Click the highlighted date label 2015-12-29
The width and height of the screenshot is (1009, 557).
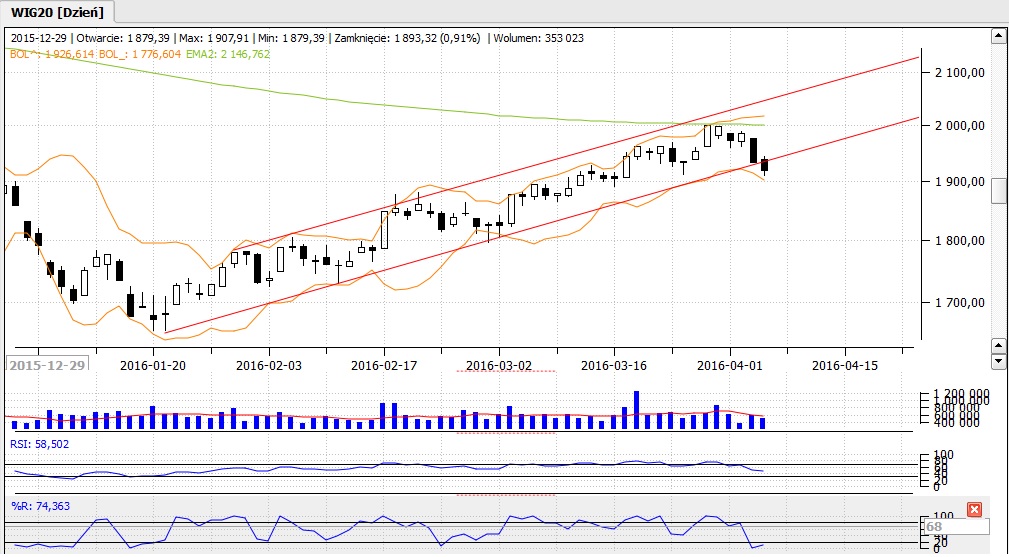point(47,365)
